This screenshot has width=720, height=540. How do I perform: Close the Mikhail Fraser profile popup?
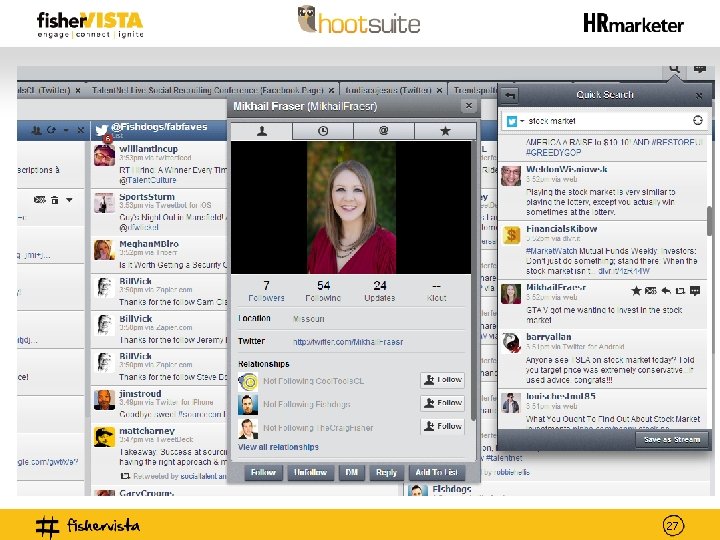tap(468, 106)
